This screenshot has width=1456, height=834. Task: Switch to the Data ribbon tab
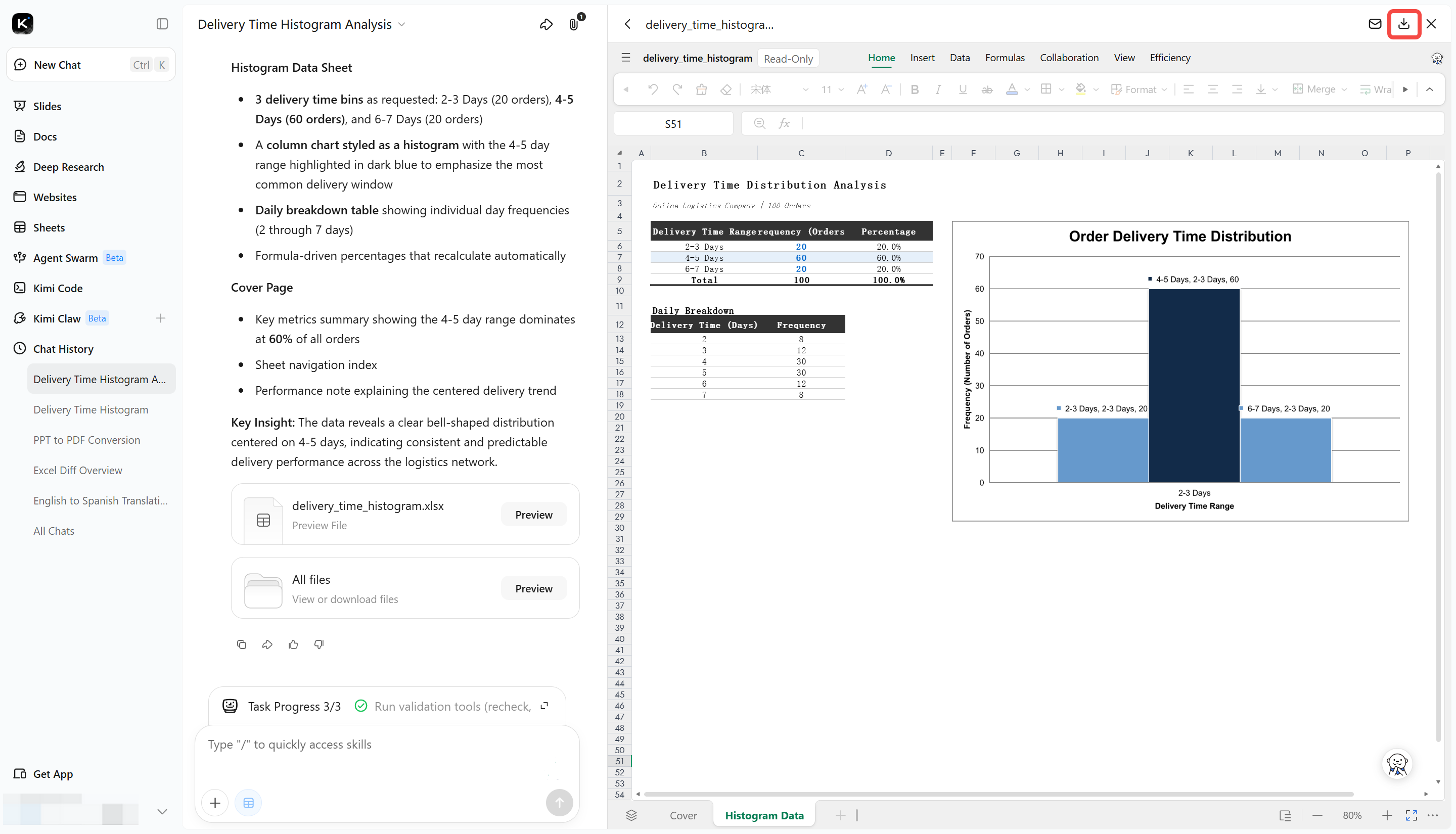(960, 58)
